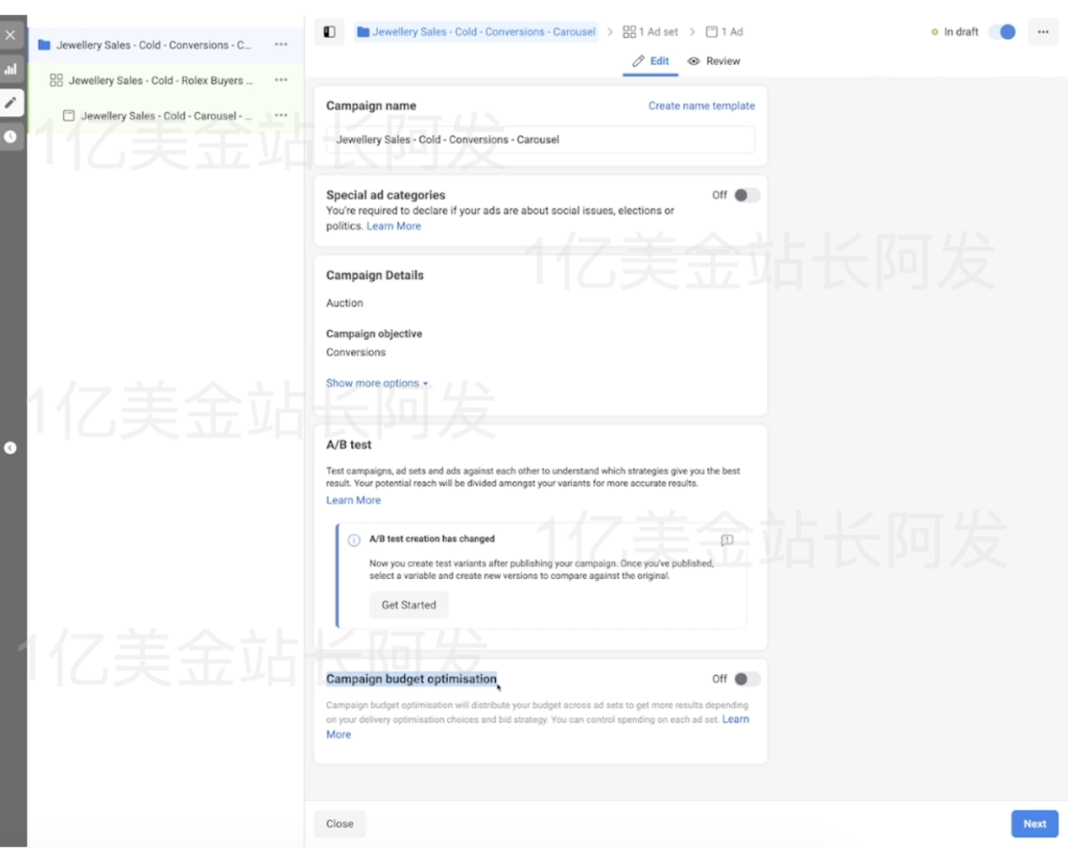The width and height of the screenshot is (1080, 848).
Task: Toggle off the In draft switch
Action: click(x=1002, y=31)
